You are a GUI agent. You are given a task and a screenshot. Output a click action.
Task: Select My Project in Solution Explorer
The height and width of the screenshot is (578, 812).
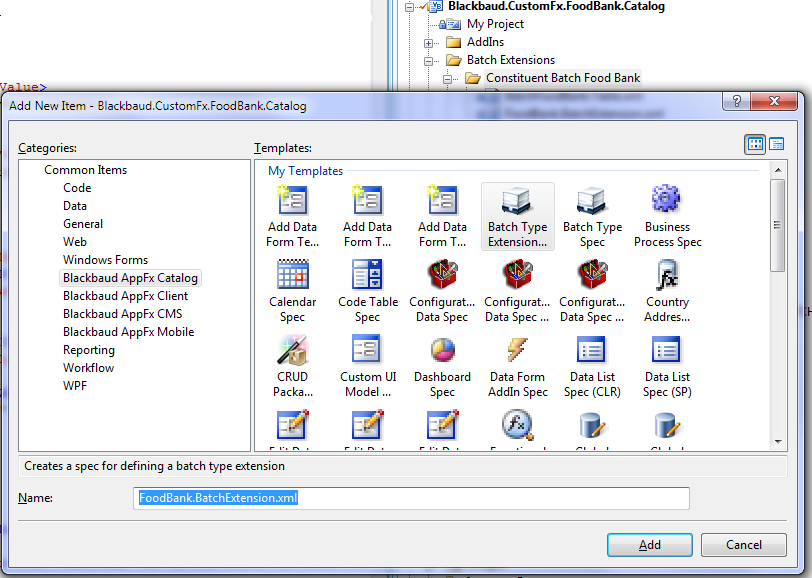pos(495,24)
